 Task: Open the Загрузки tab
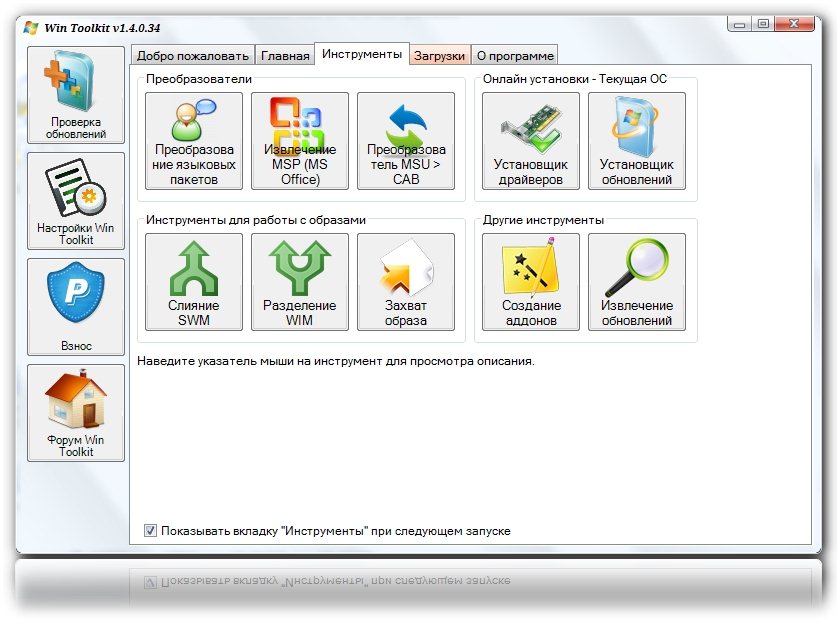coord(439,56)
